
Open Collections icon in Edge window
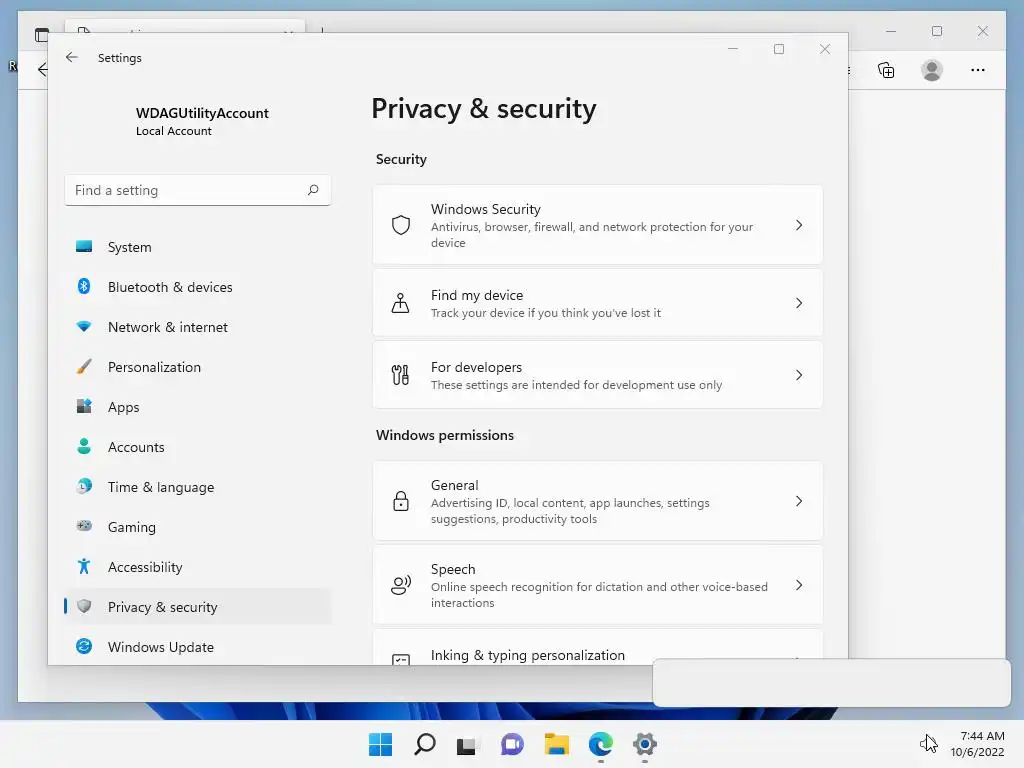click(886, 70)
